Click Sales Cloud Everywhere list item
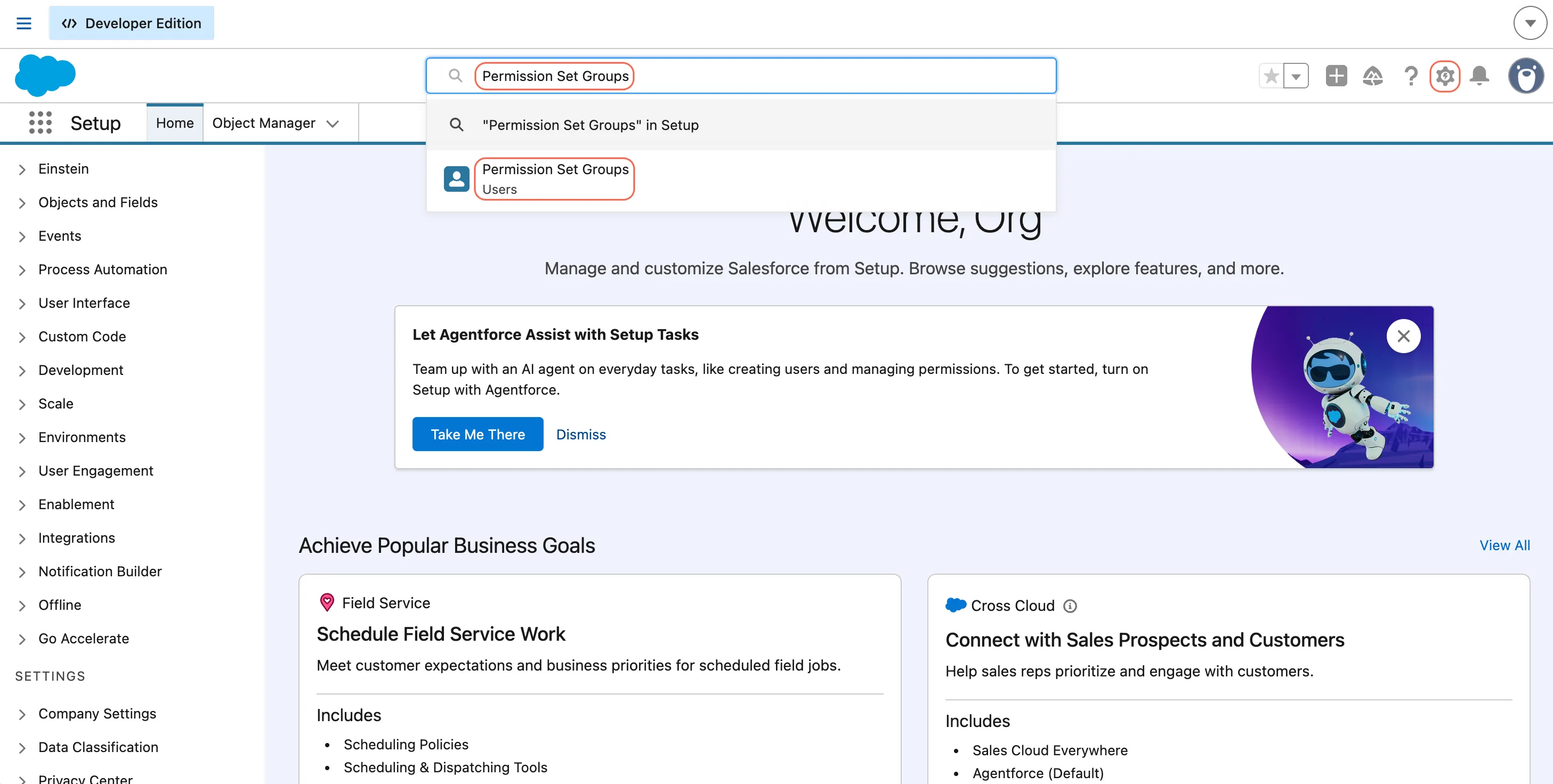Viewport: 1553px width, 784px height. click(x=1049, y=750)
